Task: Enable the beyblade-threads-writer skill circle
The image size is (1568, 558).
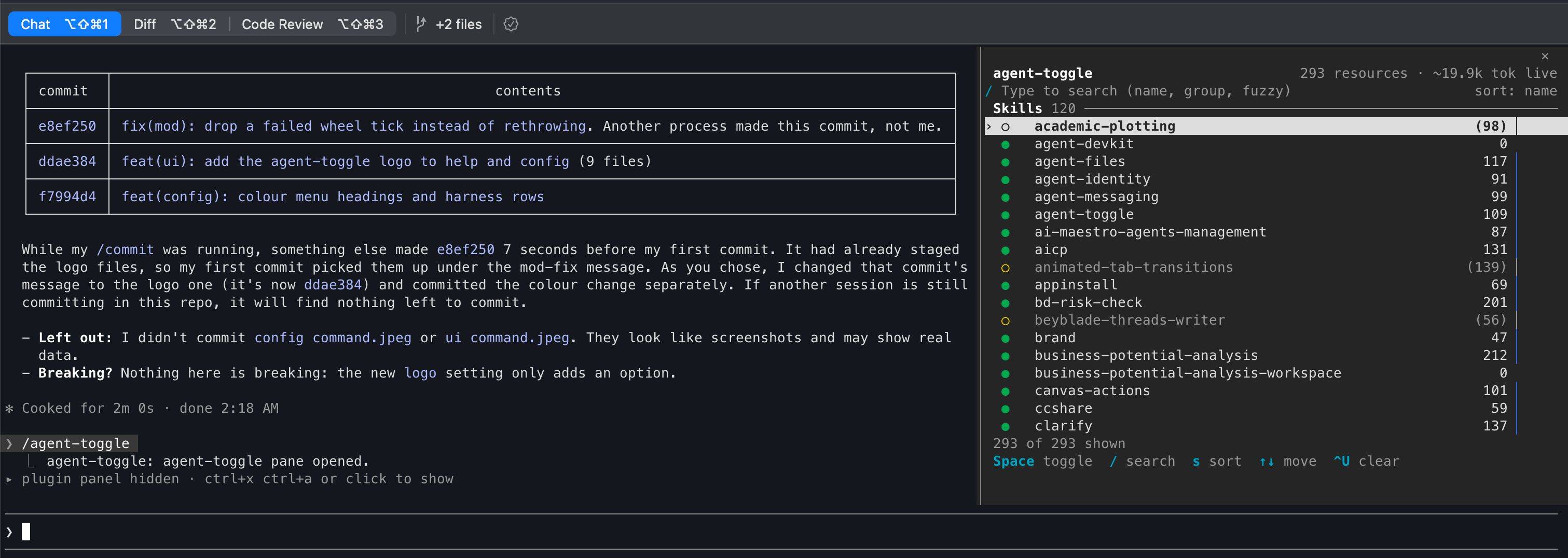Action: point(1006,322)
